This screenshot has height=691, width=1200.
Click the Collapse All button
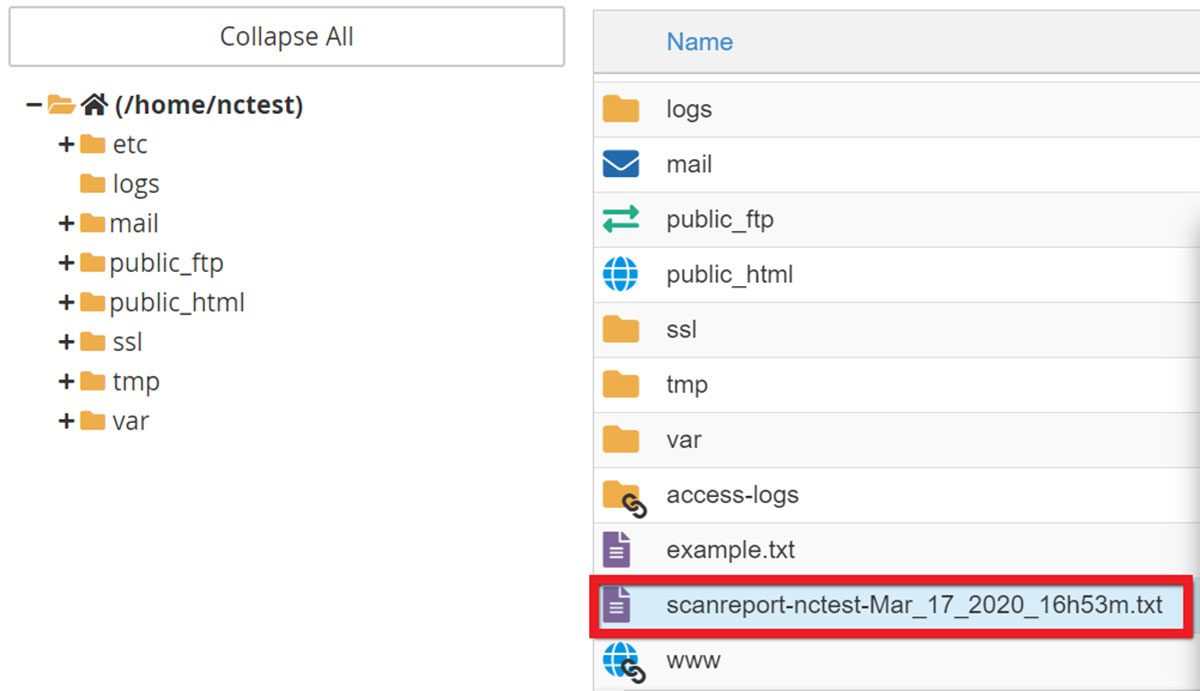pyautogui.click(x=287, y=38)
